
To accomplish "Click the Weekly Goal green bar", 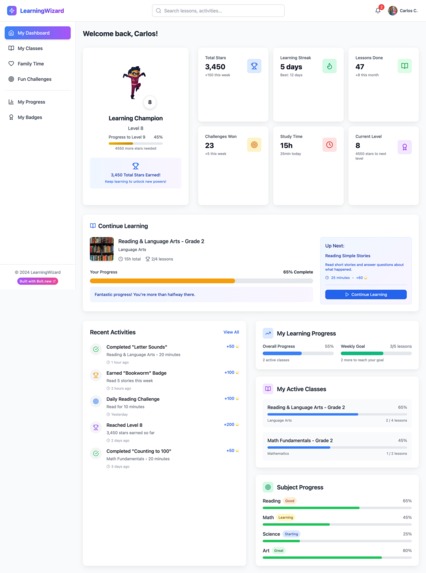I will pyautogui.click(x=376, y=353).
